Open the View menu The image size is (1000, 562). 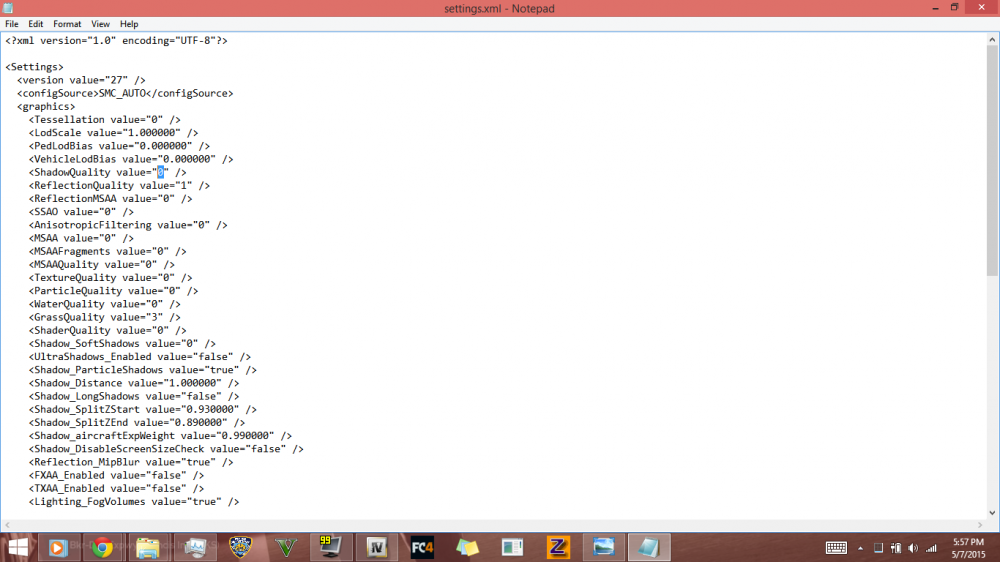tap(100, 24)
